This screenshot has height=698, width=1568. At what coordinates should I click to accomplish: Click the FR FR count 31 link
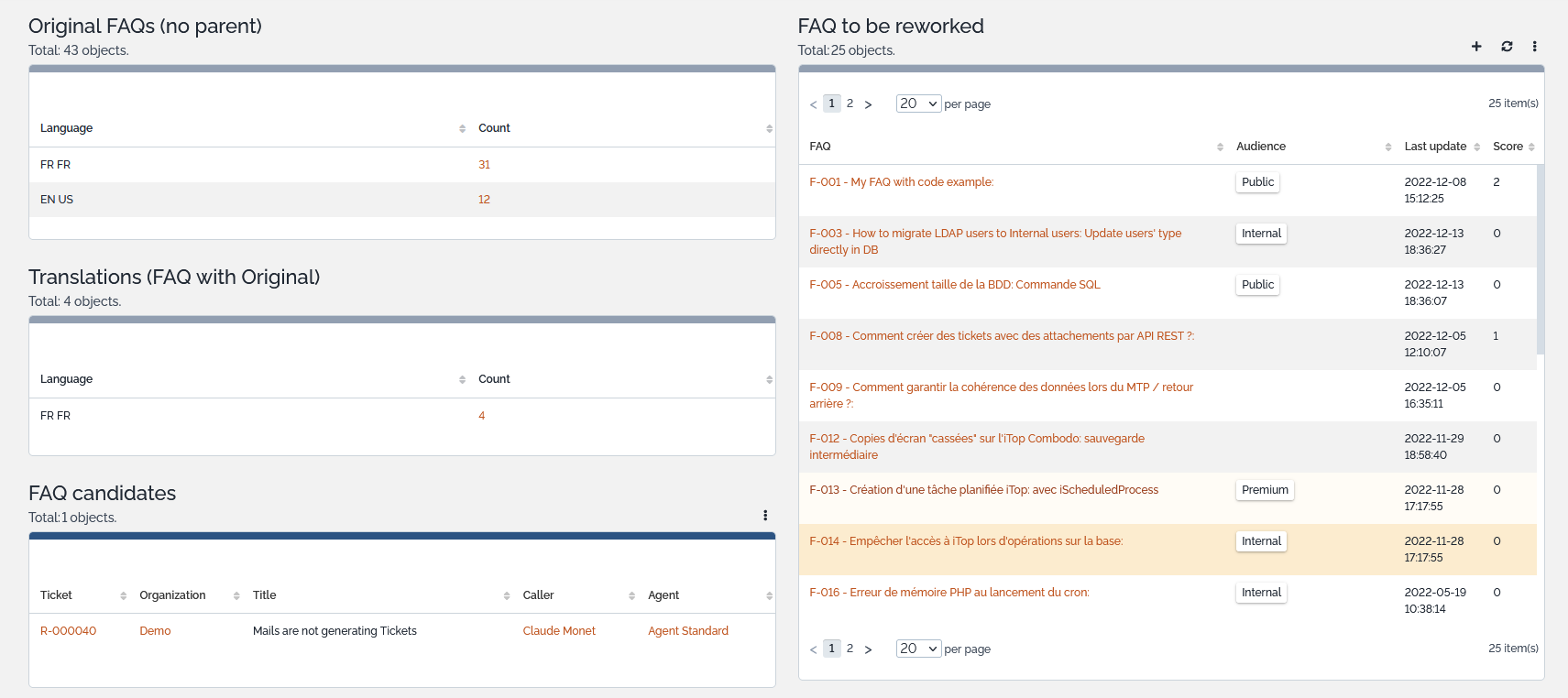click(x=484, y=165)
